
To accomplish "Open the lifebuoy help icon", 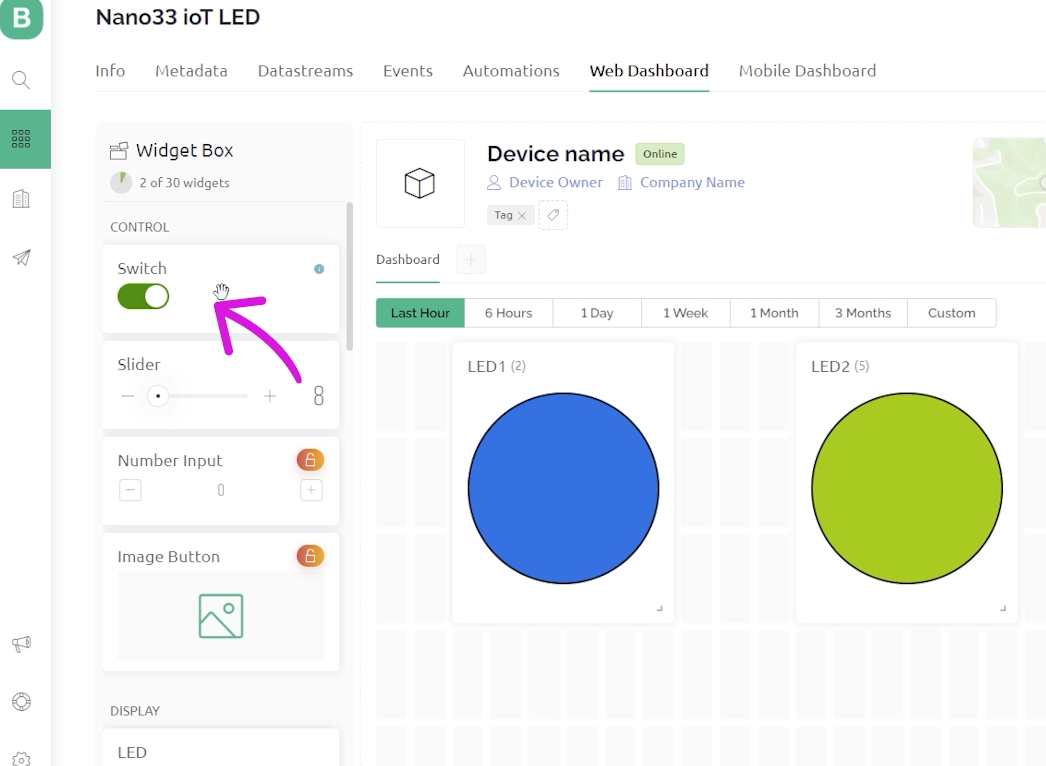I will [x=21, y=702].
